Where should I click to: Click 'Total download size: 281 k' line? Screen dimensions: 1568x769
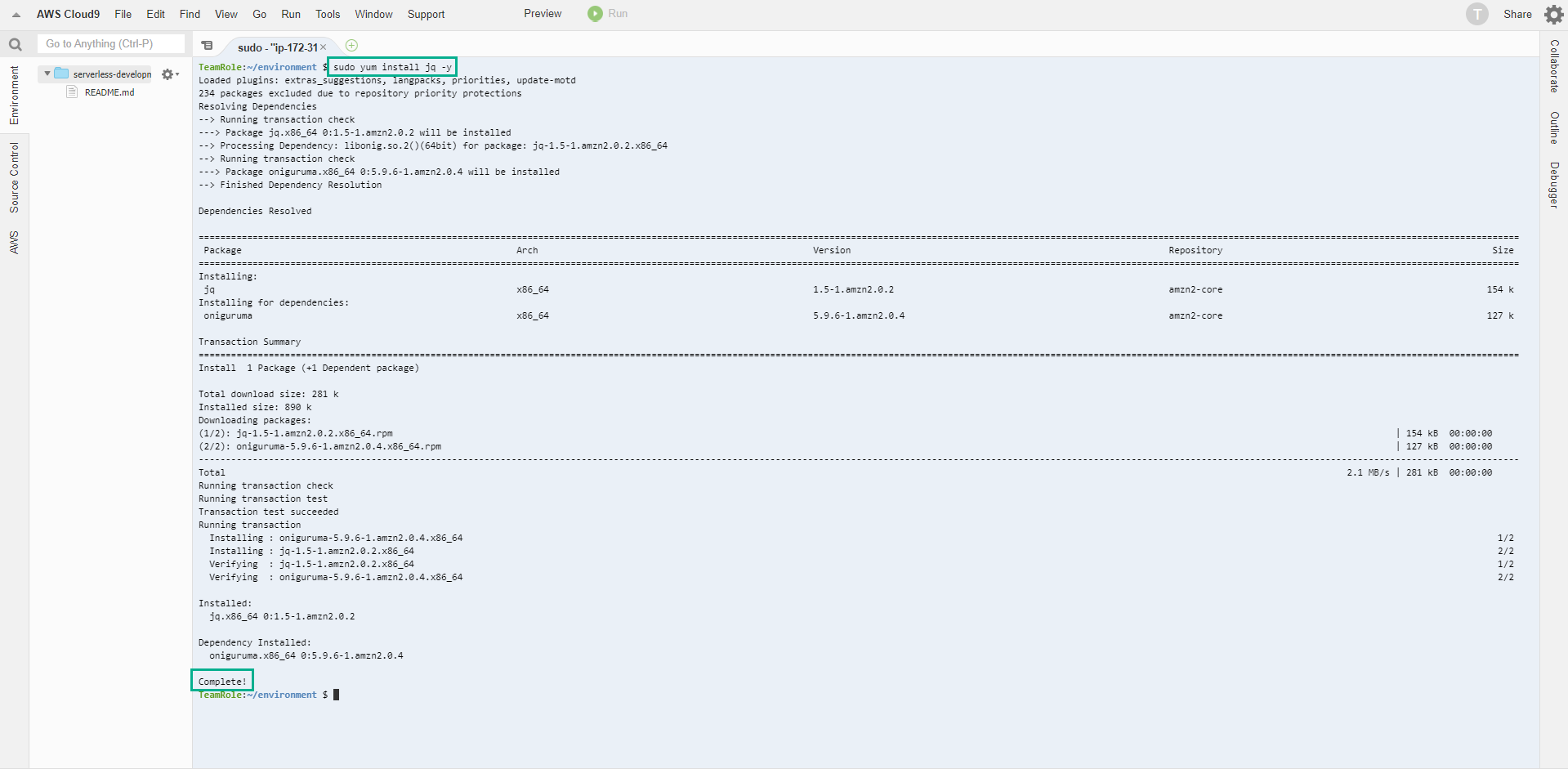pyautogui.click(x=268, y=394)
